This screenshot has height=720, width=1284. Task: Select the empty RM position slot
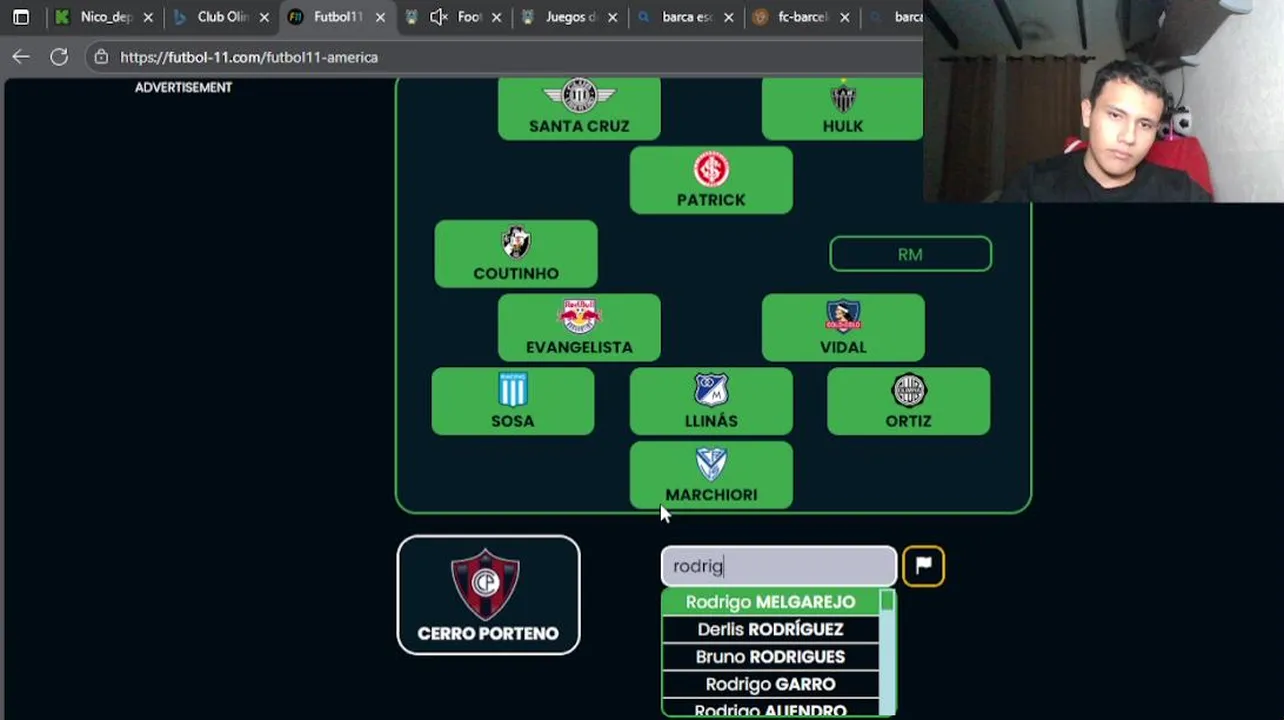tap(910, 254)
